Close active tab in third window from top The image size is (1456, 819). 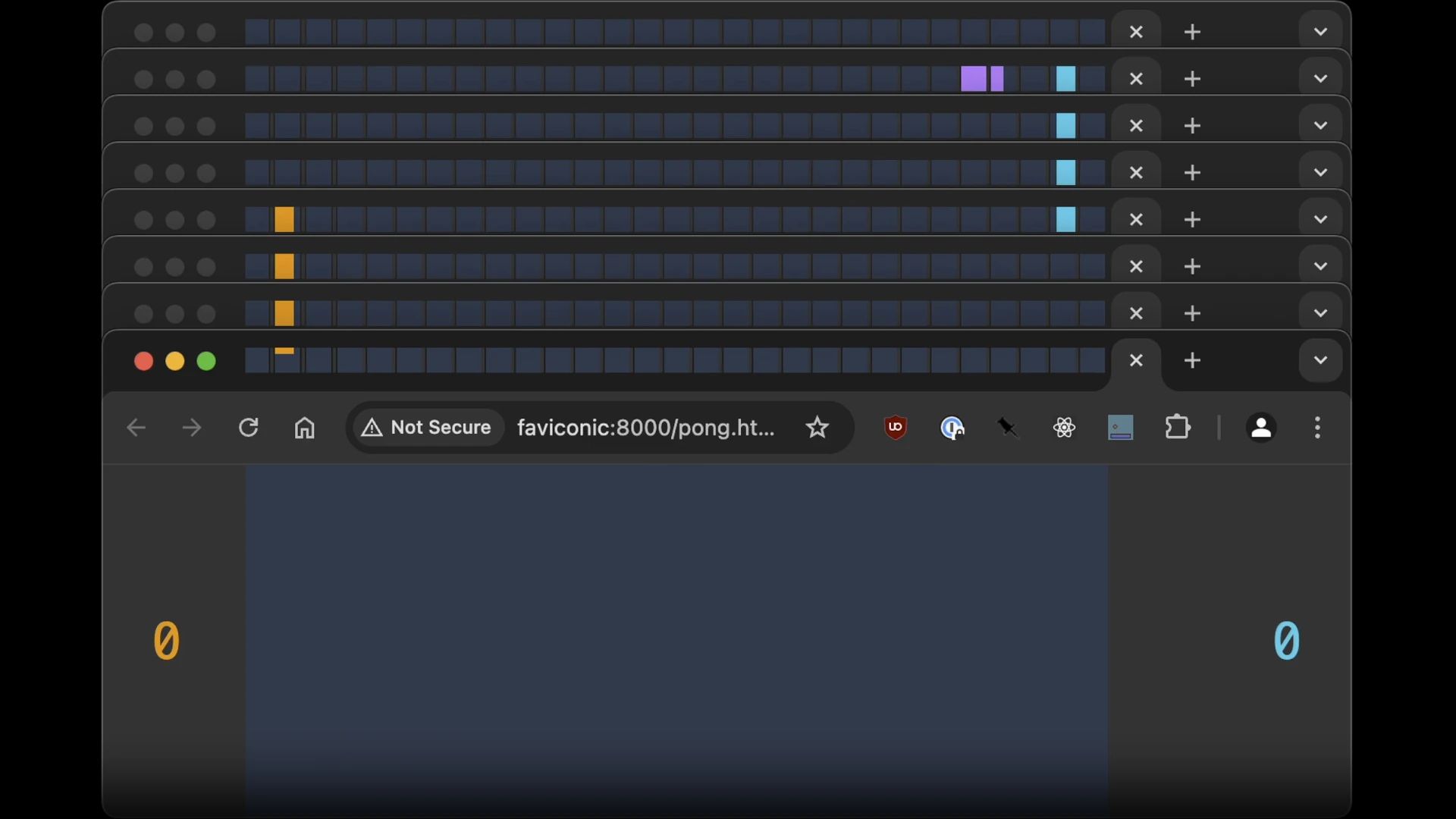1136,126
